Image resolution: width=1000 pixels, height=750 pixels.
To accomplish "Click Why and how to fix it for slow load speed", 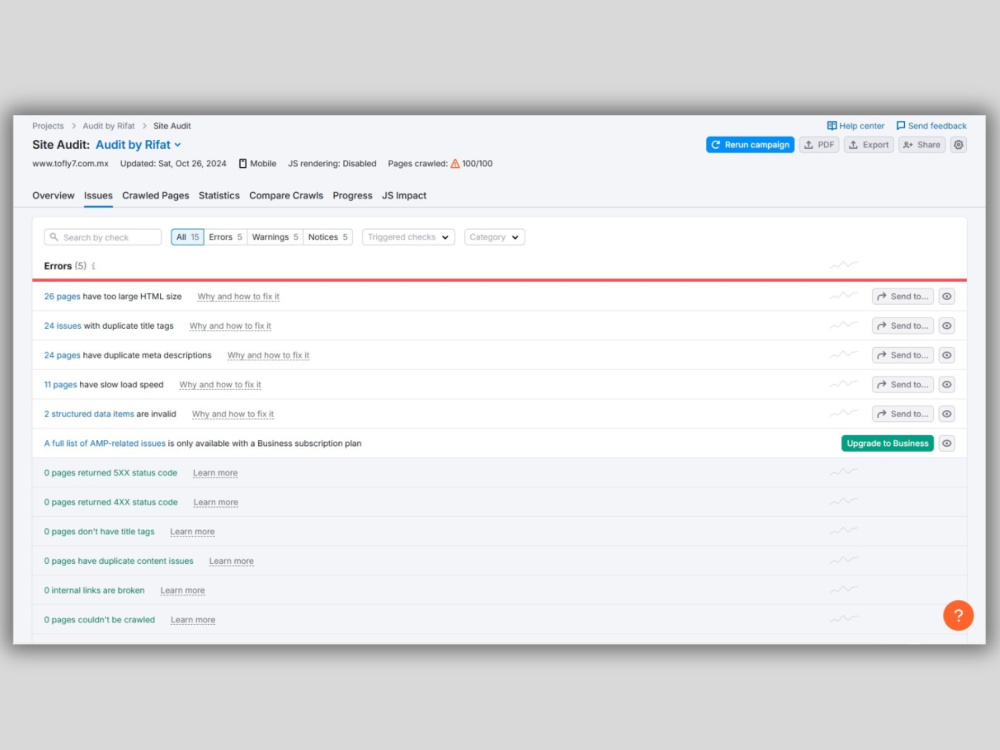I will click(220, 385).
